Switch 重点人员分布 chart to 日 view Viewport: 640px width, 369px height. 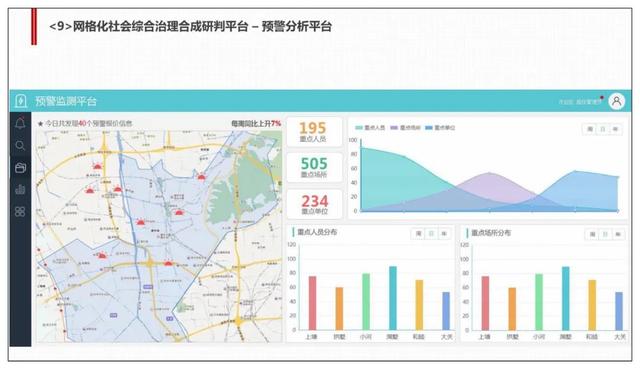click(431, 233)
